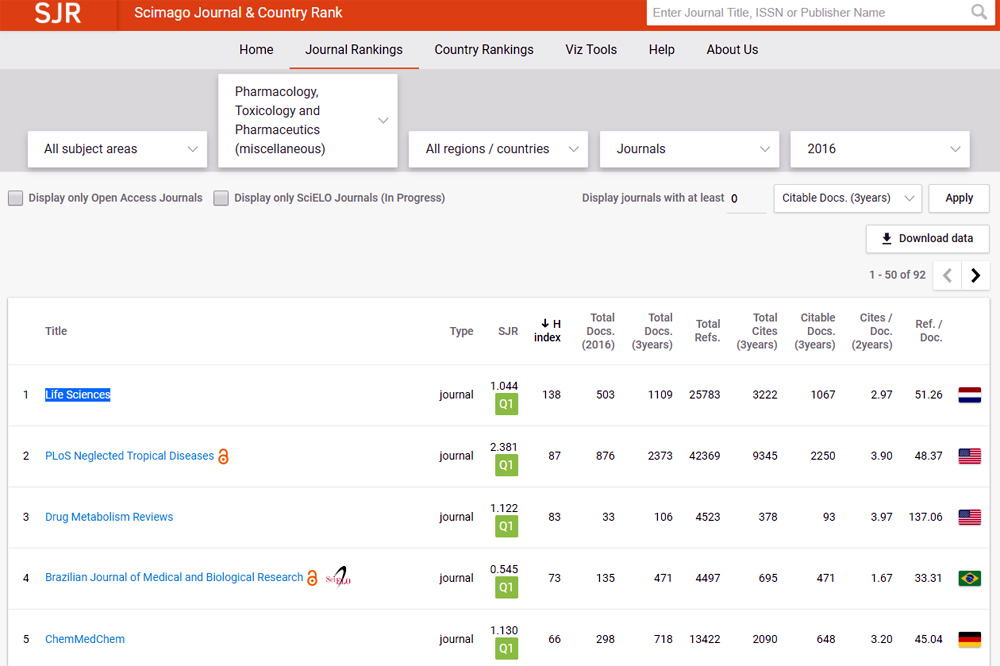Click open access icon beside Brazilian Journal
Image resolution: width=1000 pixels, height=666 pixels.
(312, 578)
